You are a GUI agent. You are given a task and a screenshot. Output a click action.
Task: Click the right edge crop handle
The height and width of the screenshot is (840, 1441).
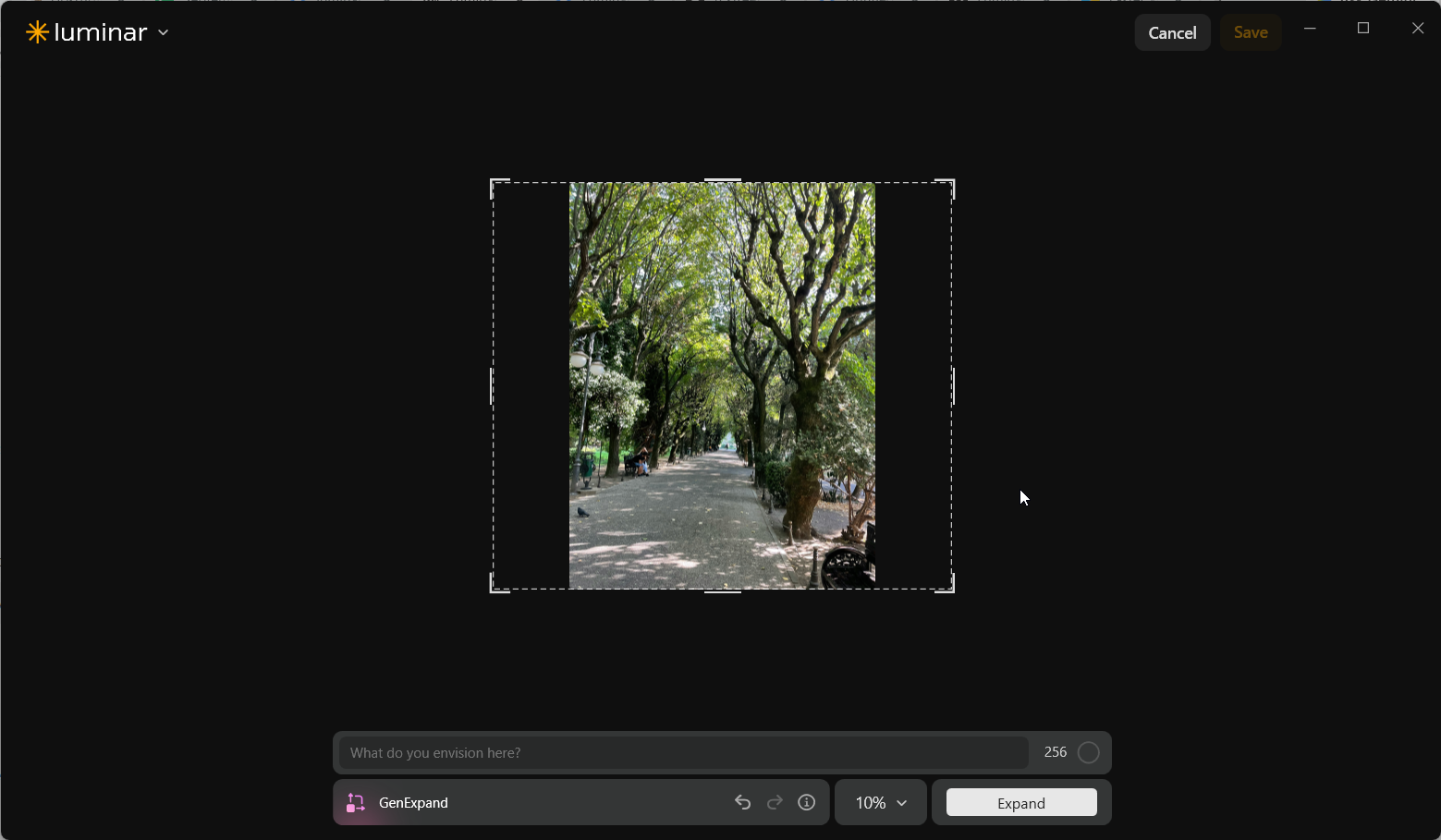953,386
